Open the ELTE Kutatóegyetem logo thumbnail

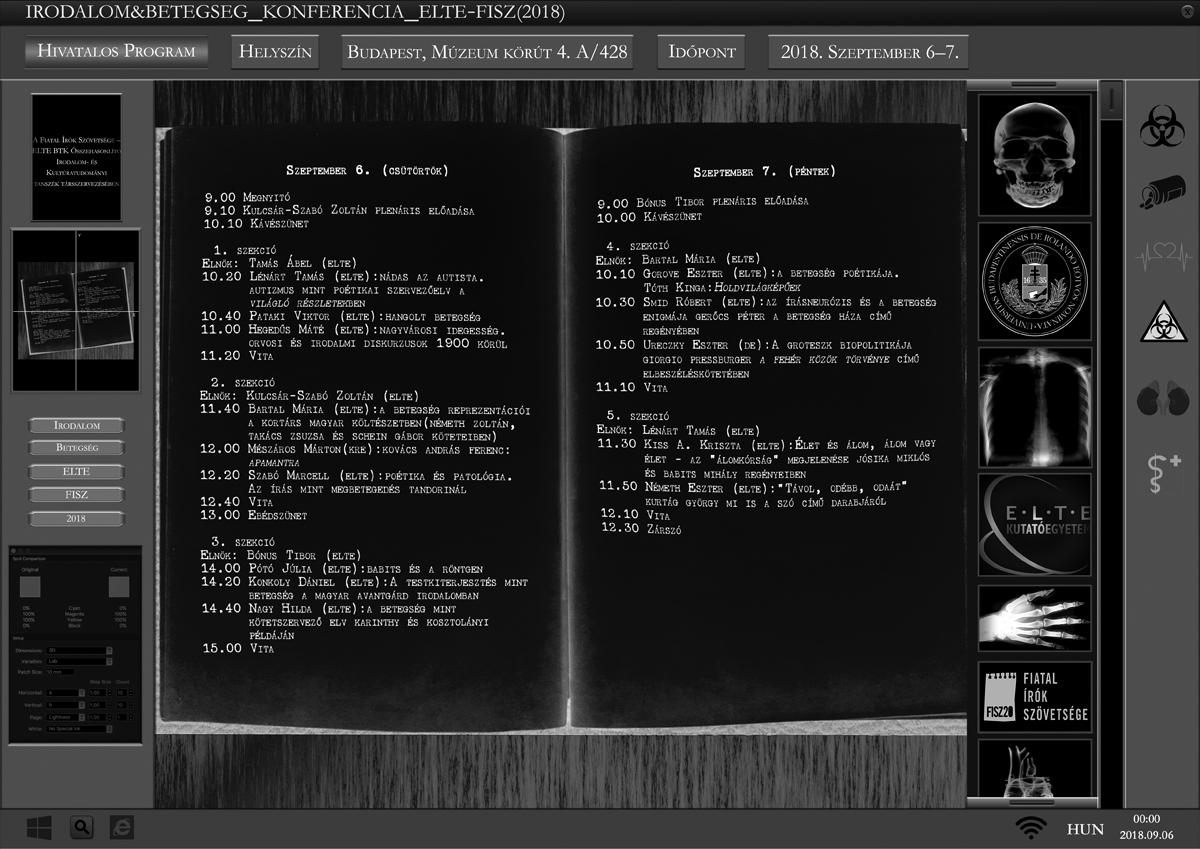[1034, 525]
